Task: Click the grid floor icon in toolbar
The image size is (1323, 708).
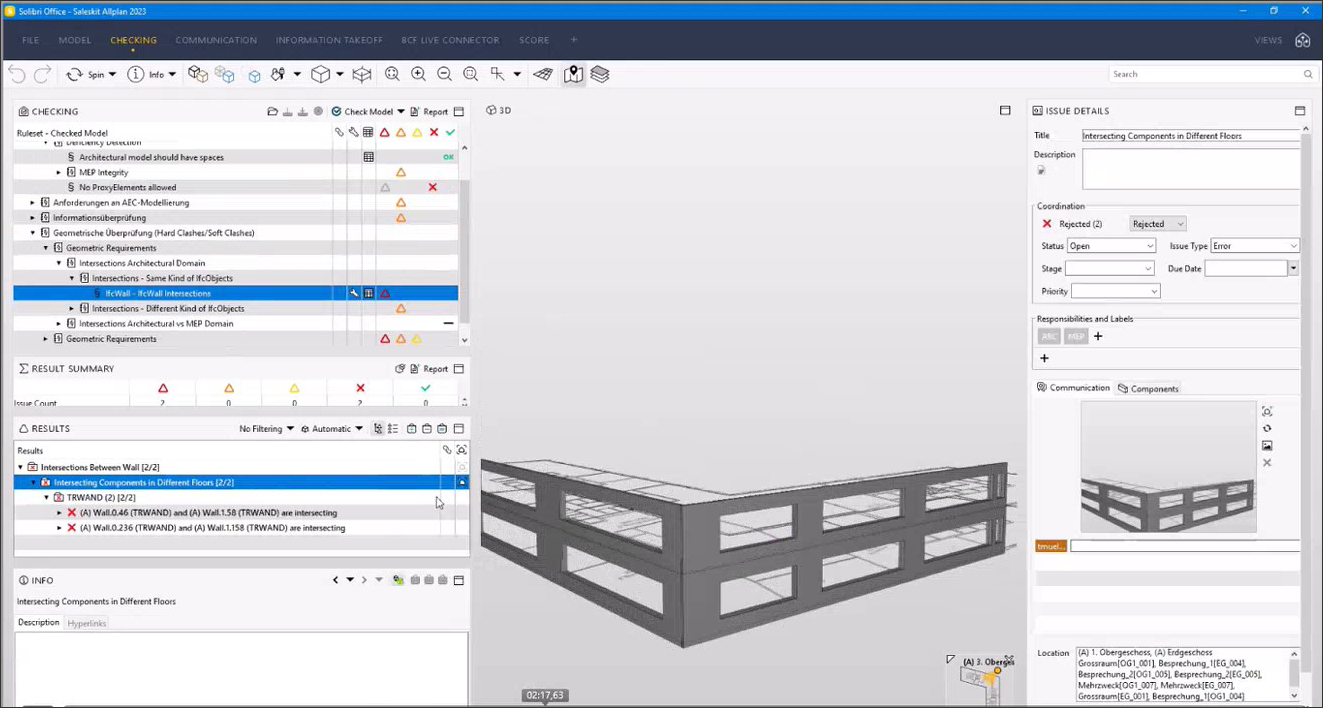Action: point(543,74)
